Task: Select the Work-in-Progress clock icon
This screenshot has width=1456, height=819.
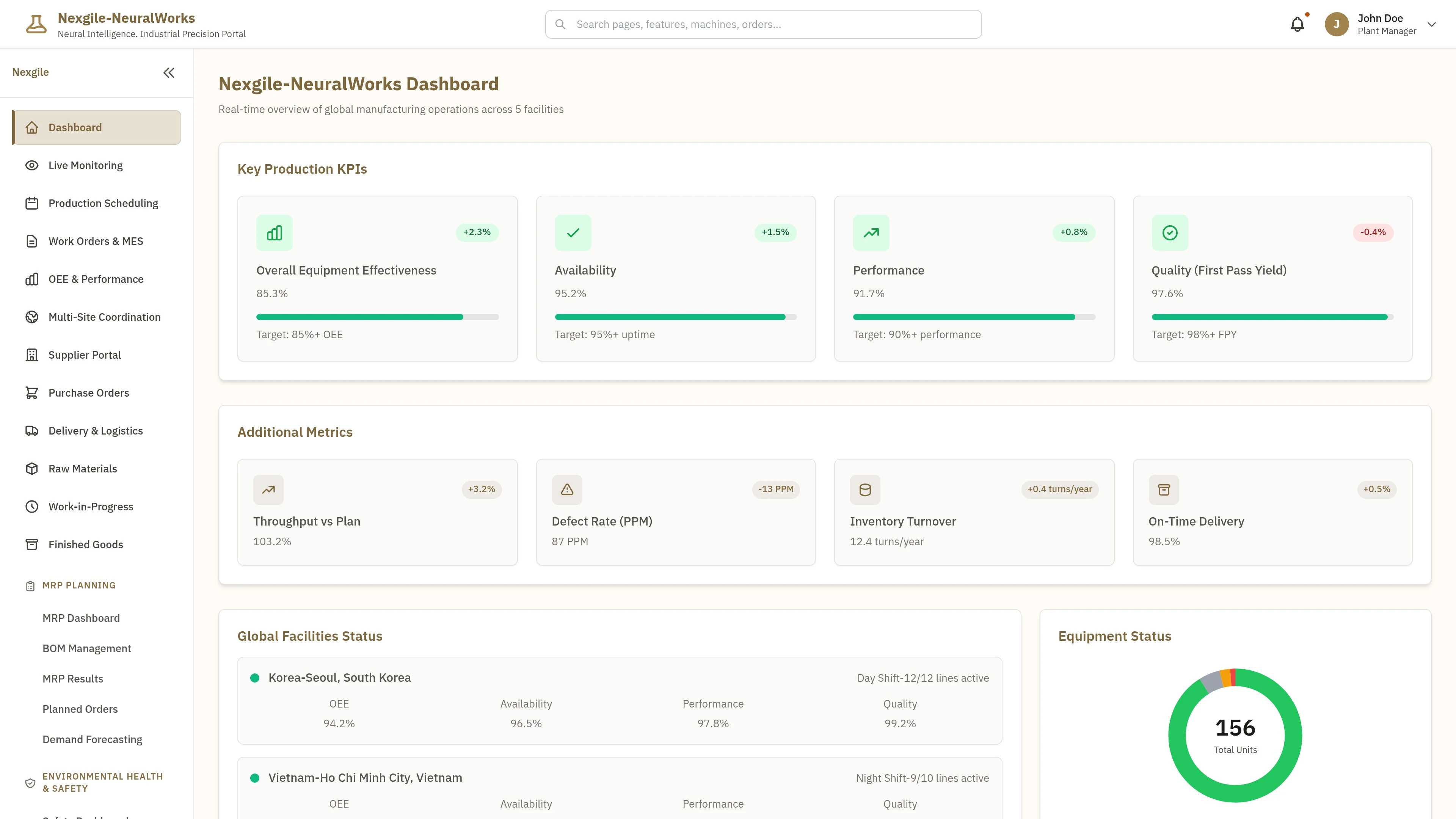Action: point(31,506)
